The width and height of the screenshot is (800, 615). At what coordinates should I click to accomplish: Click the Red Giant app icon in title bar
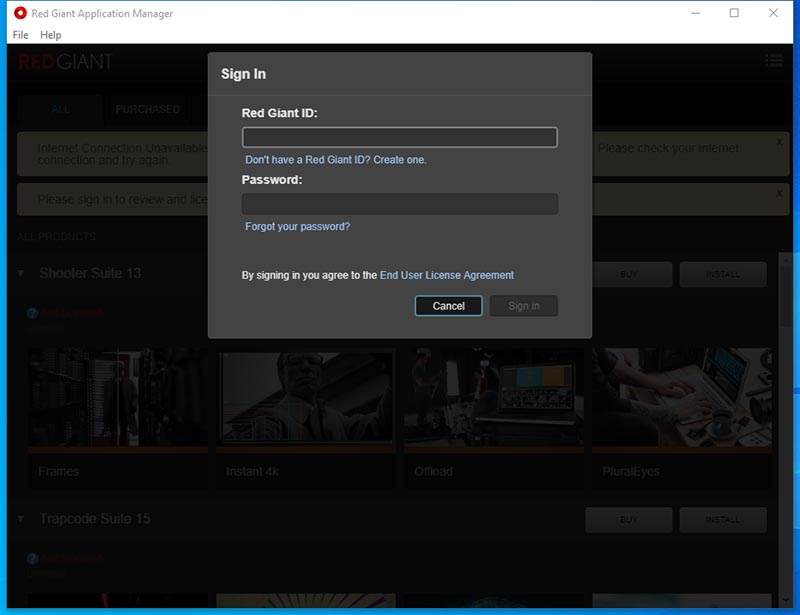20,13
